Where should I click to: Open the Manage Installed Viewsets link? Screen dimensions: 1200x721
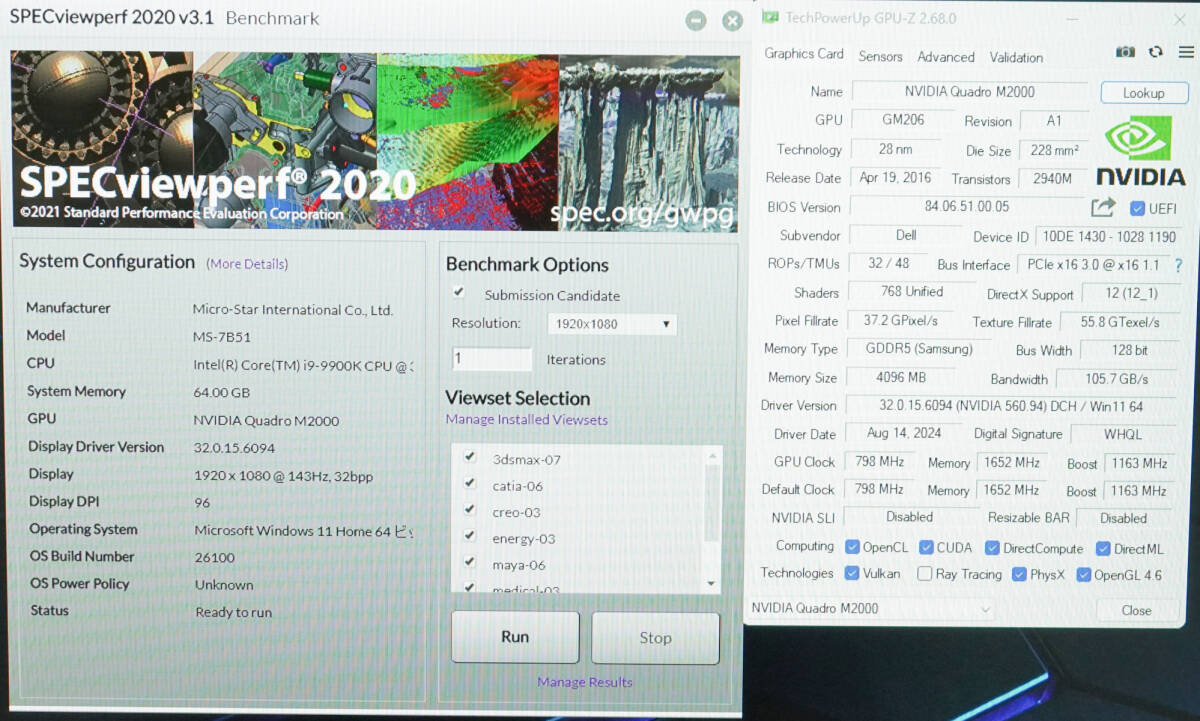click(526, 420)
